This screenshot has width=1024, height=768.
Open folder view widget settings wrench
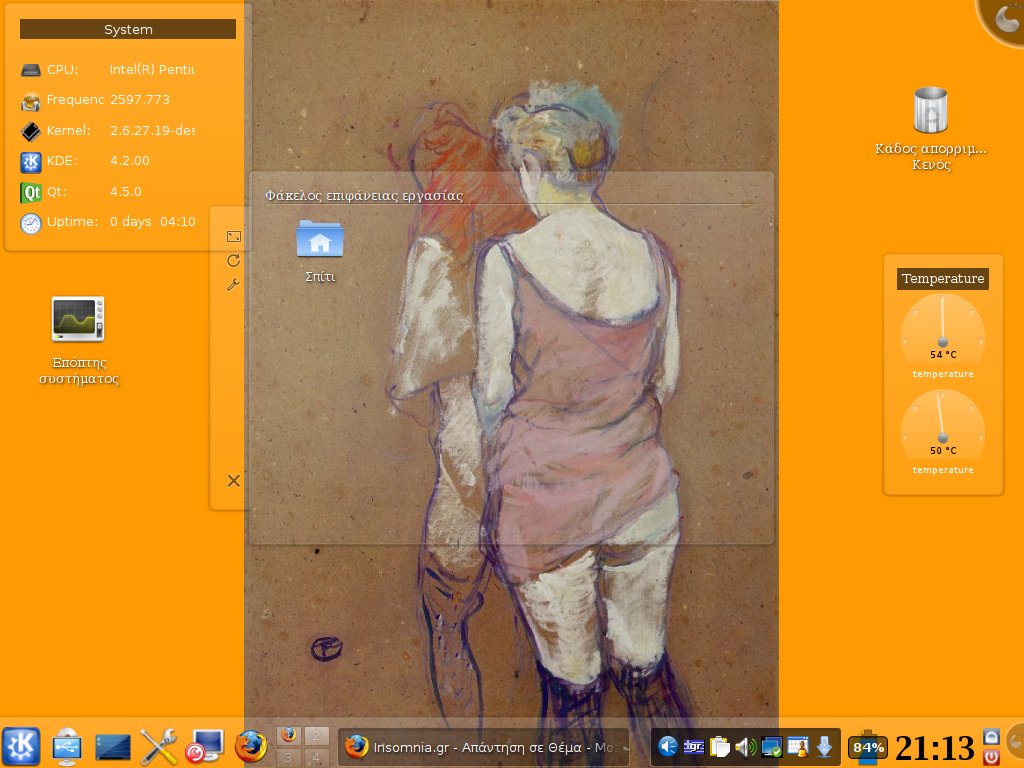click(233, 284)
